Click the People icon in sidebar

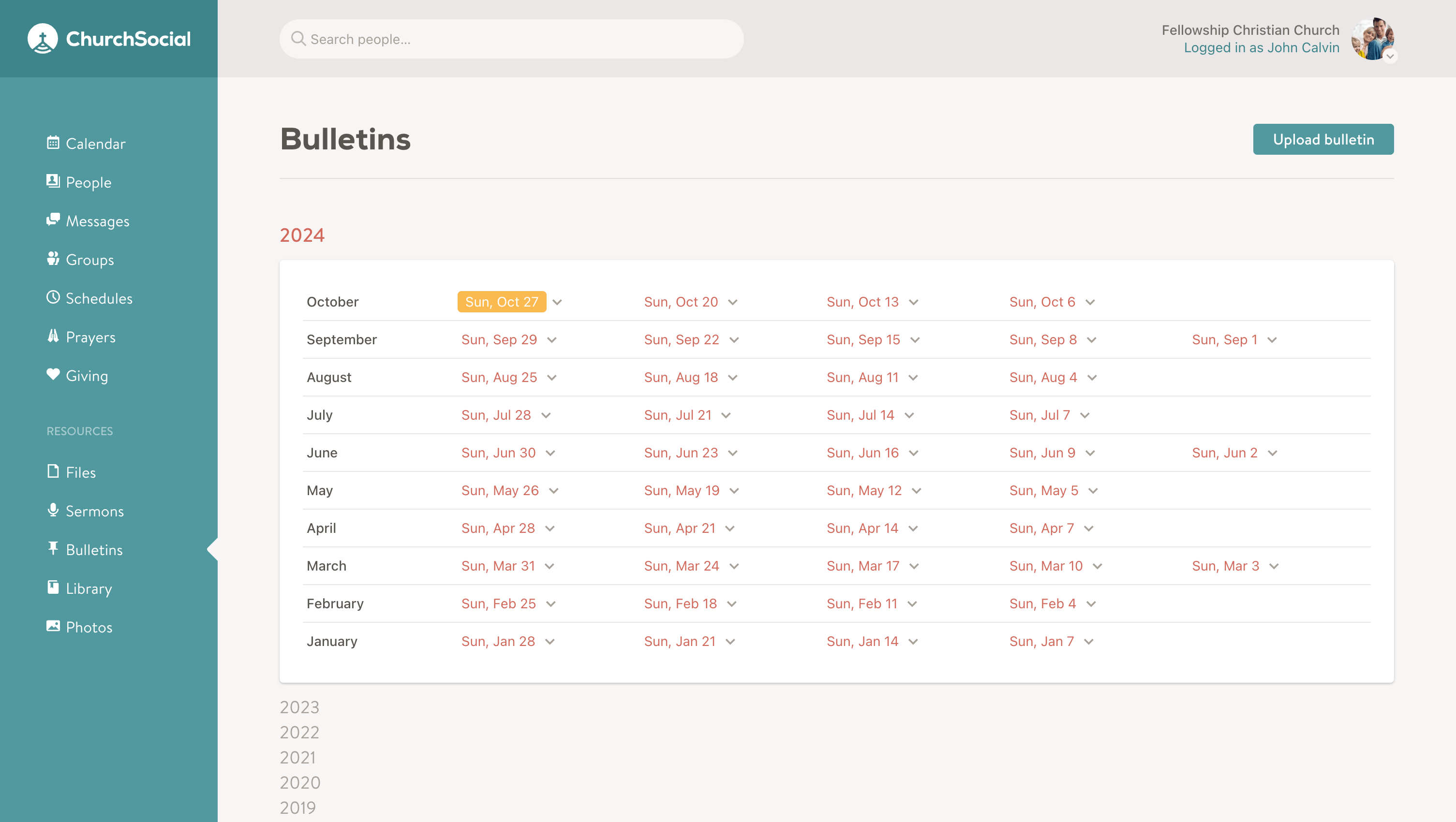click(52, 181)
